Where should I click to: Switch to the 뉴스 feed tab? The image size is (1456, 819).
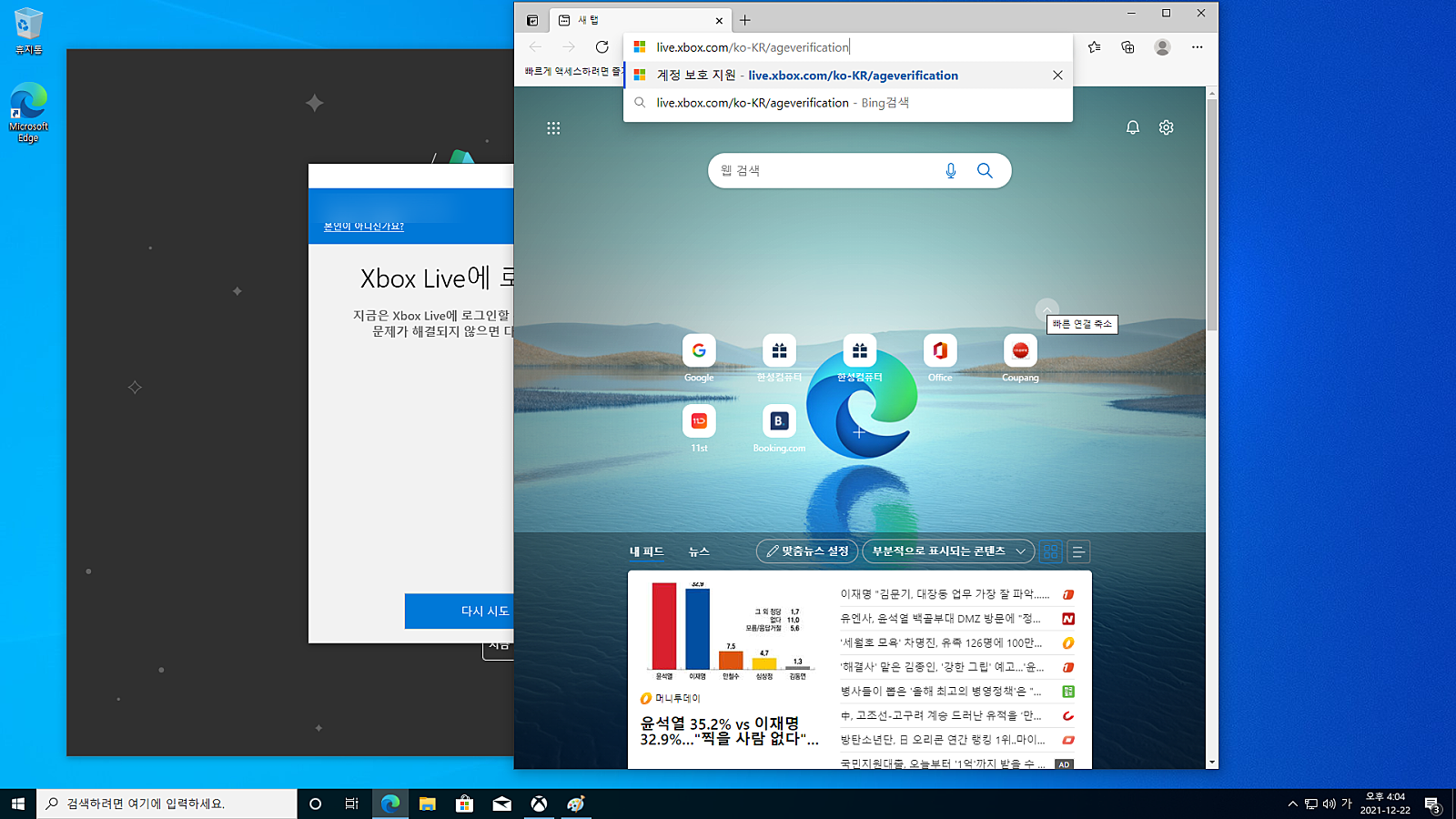click(699, 551)
